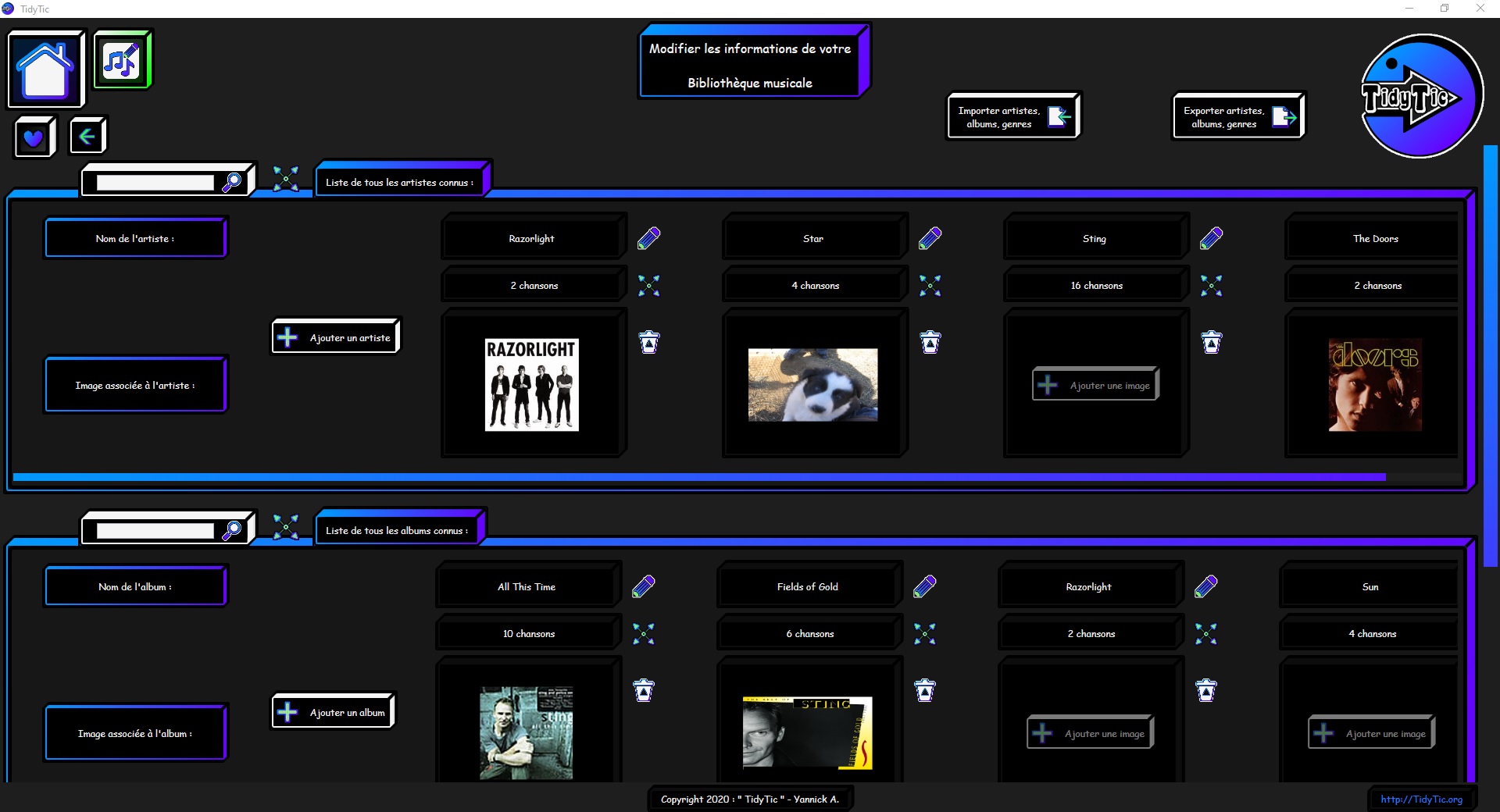Add image for Razorlight album
The image size is (1500, 812).
[1090, 733]
